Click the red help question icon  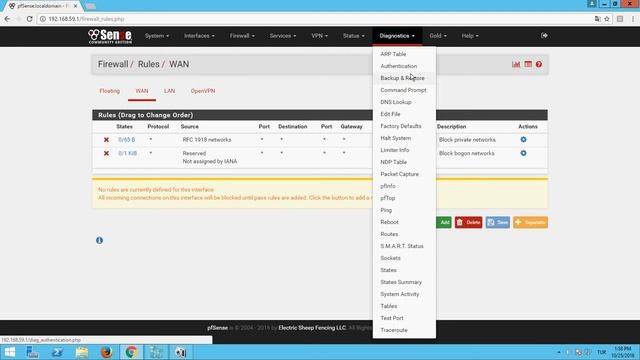[539, 64]
